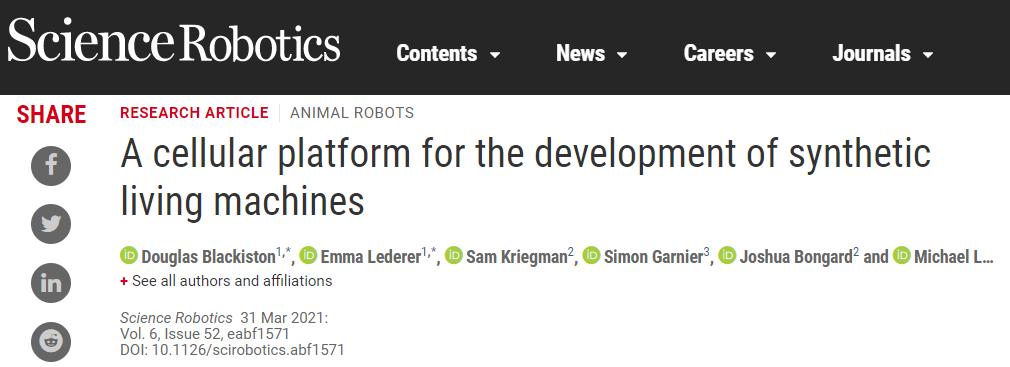The height and width of the screenshot is (367, 1010).
Task: Open the News dropdown menu
Action: (591, 53)
